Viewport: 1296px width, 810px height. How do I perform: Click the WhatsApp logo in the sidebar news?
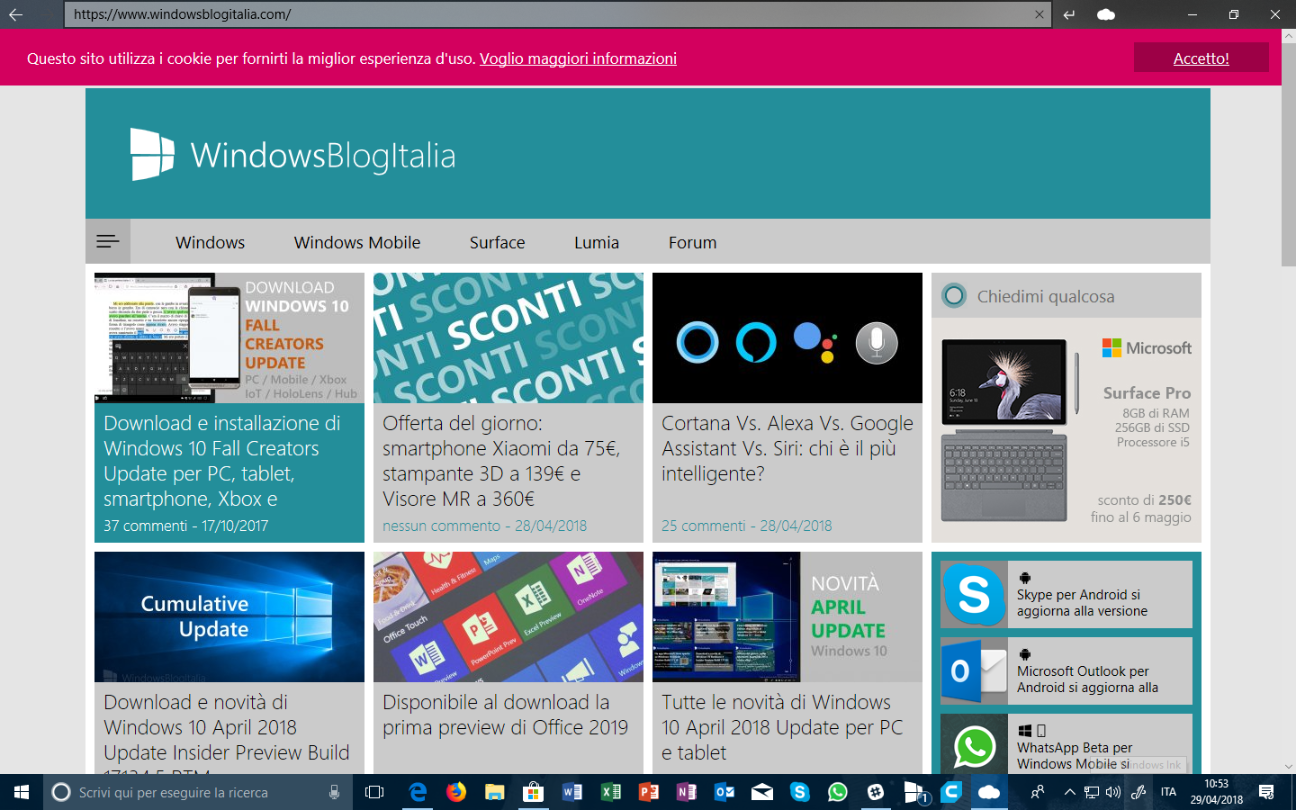974,744
